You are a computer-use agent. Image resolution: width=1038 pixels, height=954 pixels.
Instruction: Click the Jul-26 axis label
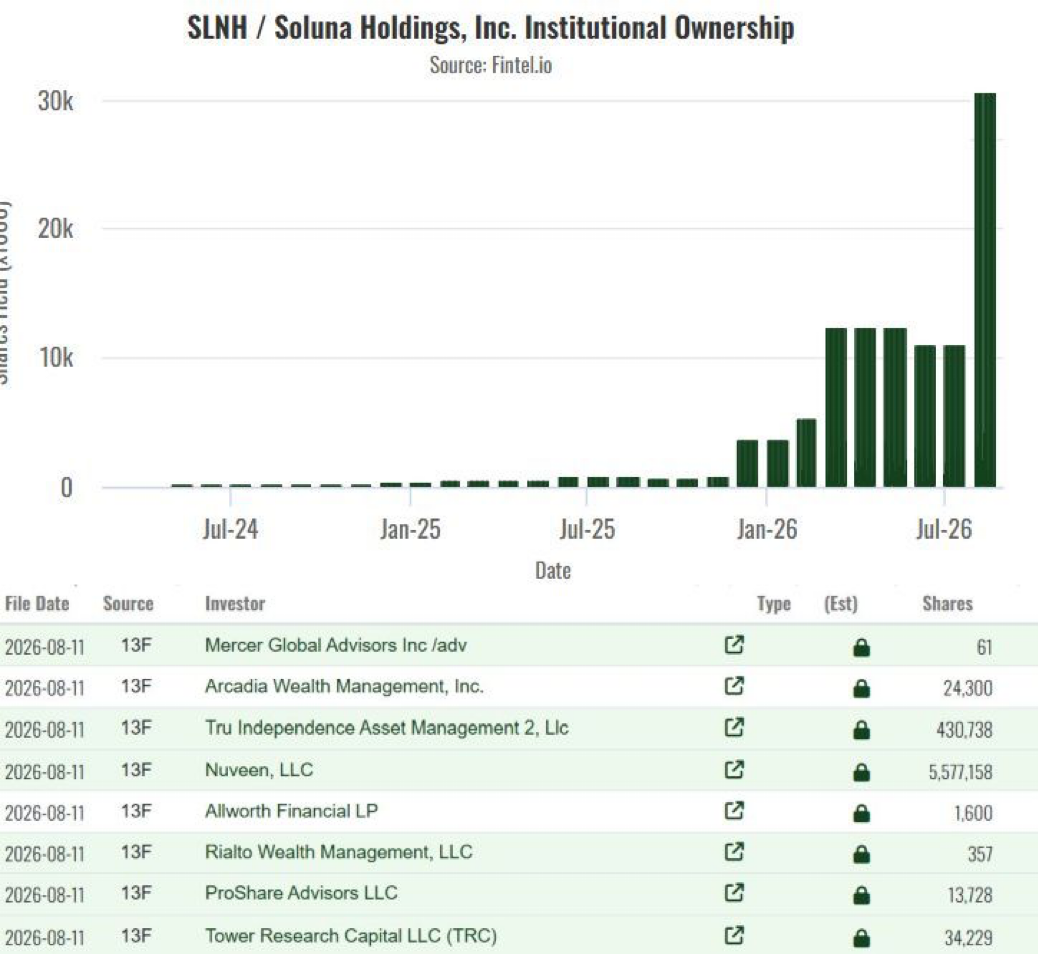click(944, 529)
